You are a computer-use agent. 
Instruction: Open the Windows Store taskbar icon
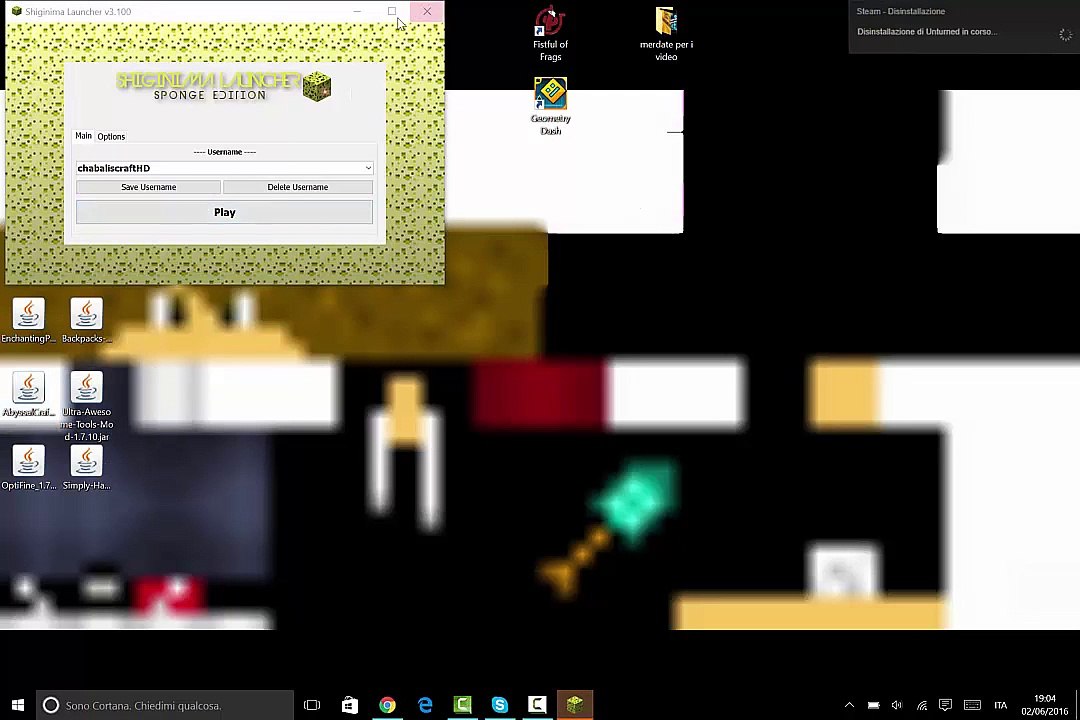pyautogui.click(x=350, y=705)
